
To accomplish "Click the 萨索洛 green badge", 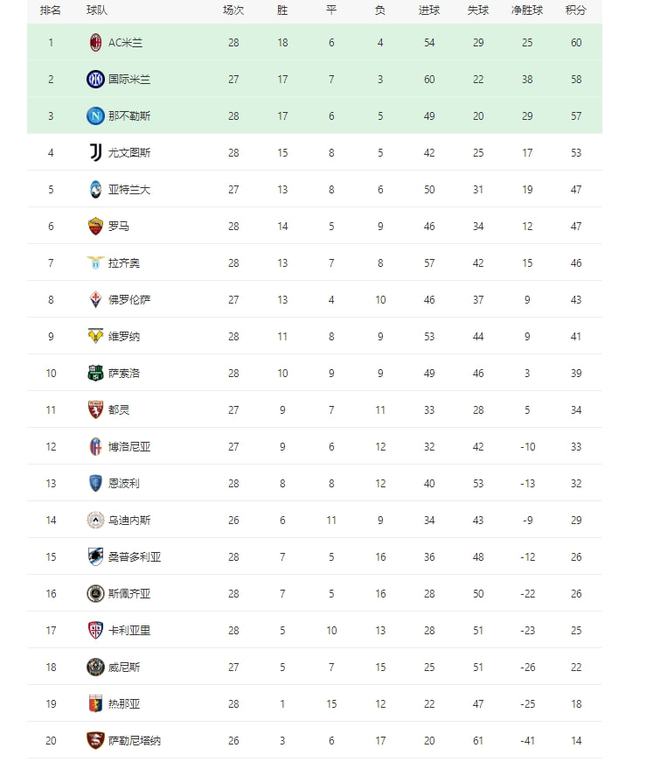I will 96,373.
